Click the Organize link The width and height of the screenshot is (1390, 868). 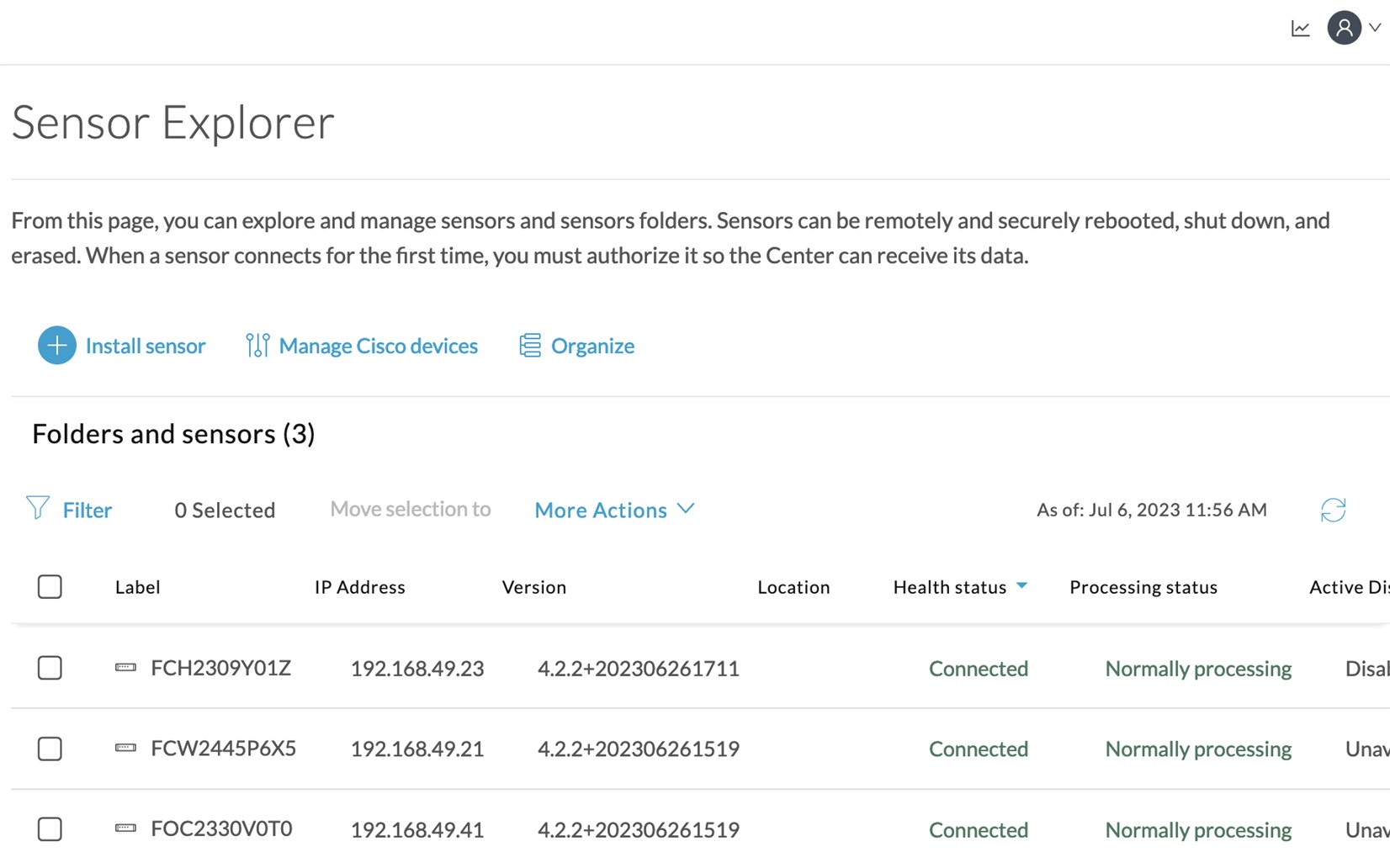point(592,345)
